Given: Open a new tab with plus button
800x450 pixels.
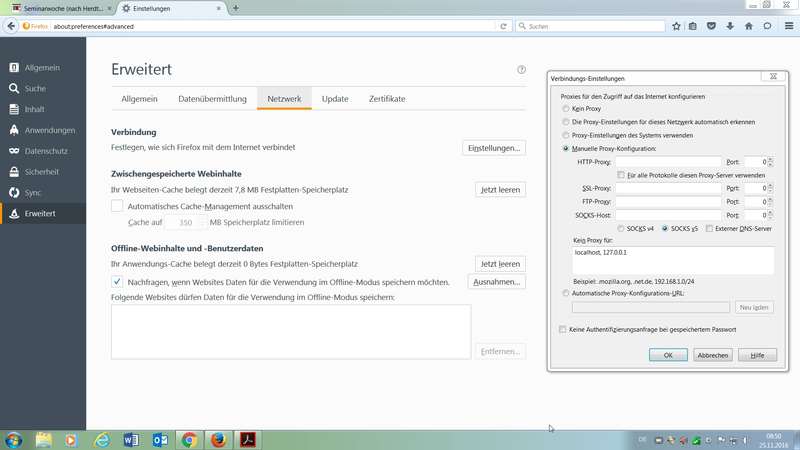Looking at the screenshot, I should click(236, 8).
